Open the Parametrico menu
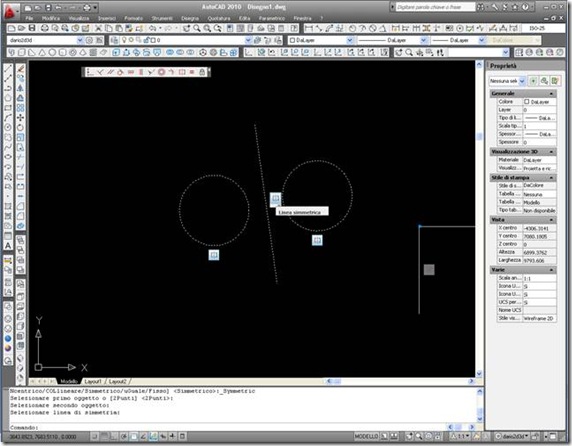This screenshot has width=572, height=446. [x=272, y=18]
